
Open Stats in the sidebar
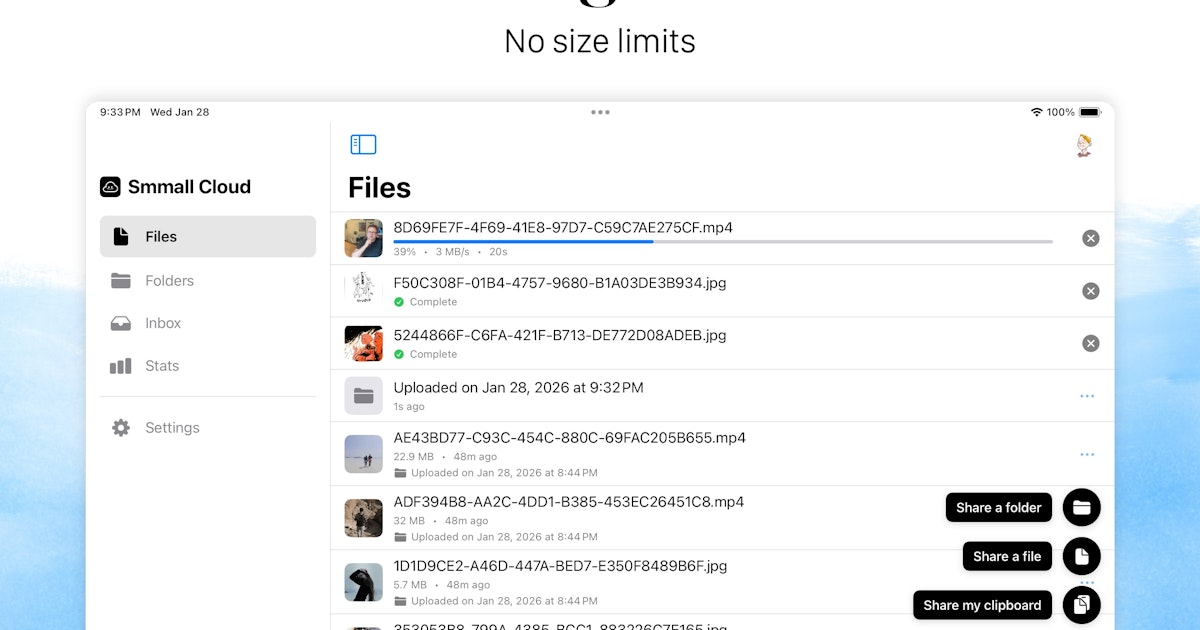pyautogui.click(x=208, y=366)
